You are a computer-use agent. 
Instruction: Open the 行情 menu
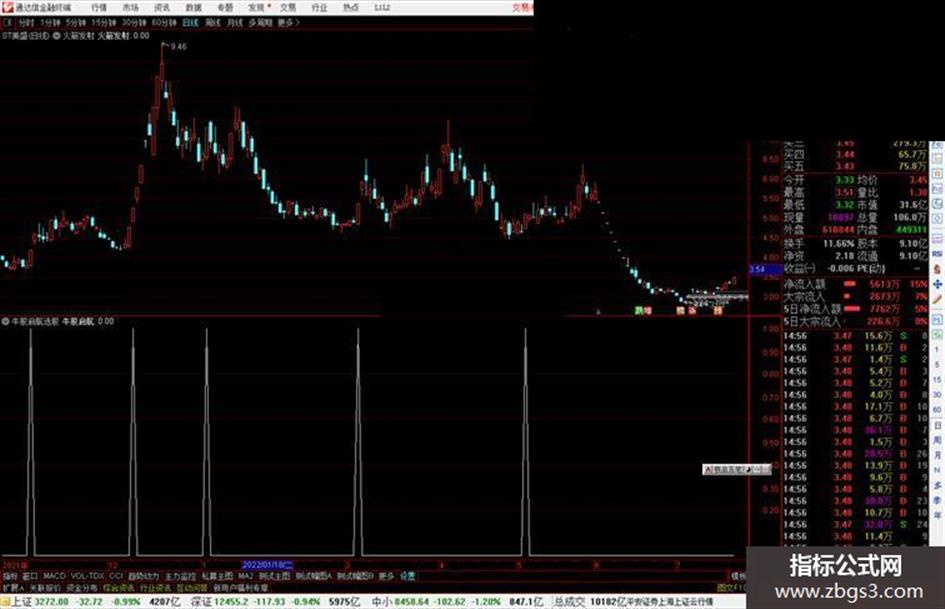tap(99, 7)
